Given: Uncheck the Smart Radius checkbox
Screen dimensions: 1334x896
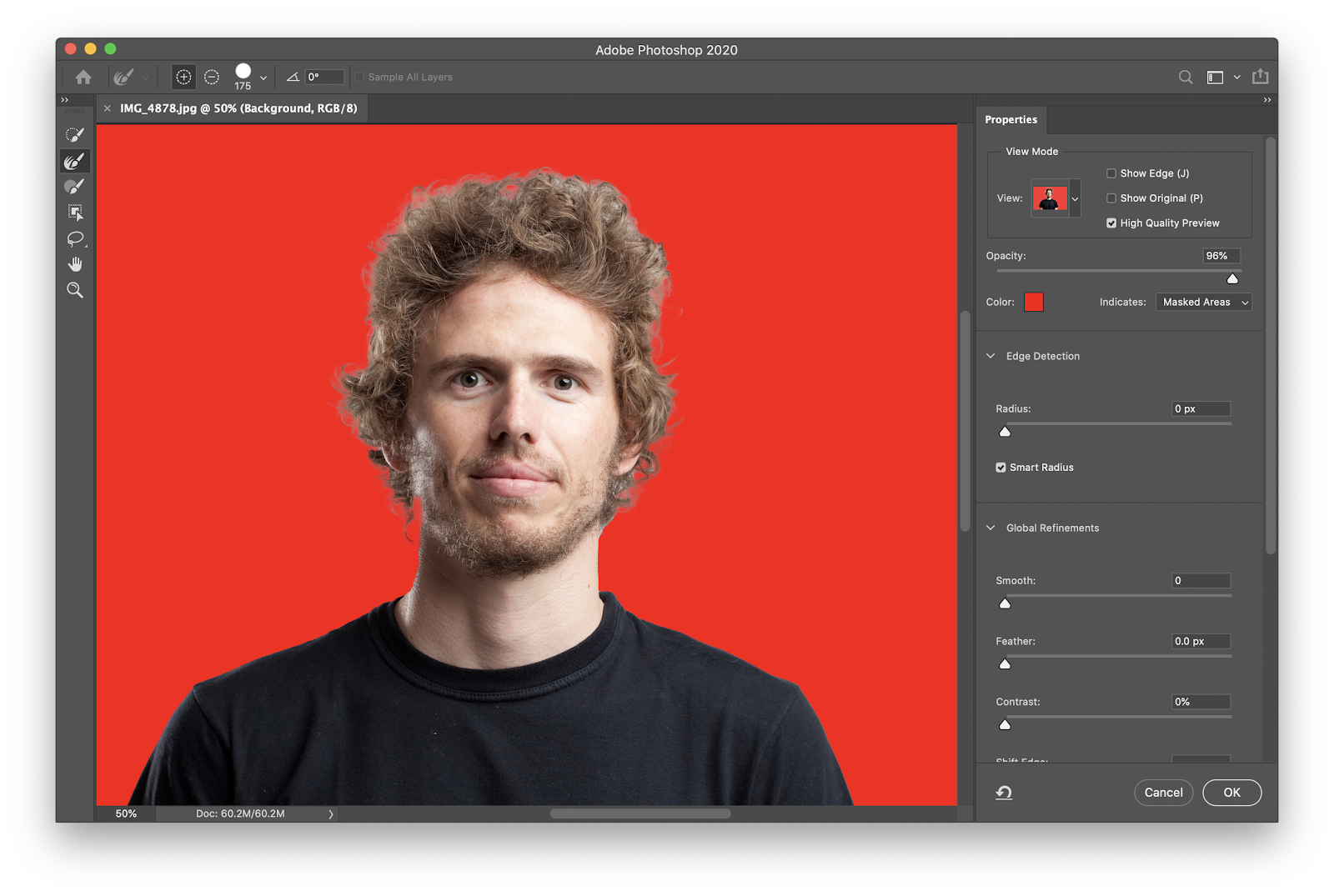Looking at the screenshot, I should (x=1000, y=468).
